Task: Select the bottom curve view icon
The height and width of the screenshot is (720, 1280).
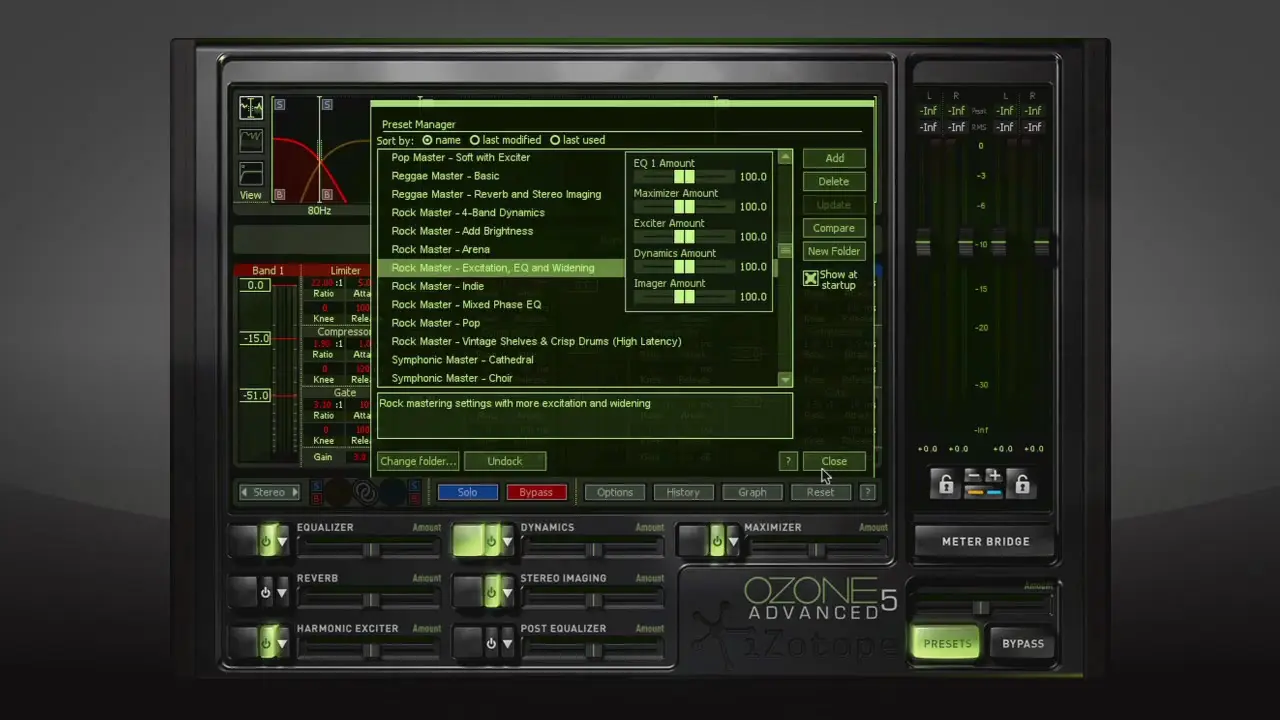Action: coord(251,173)
